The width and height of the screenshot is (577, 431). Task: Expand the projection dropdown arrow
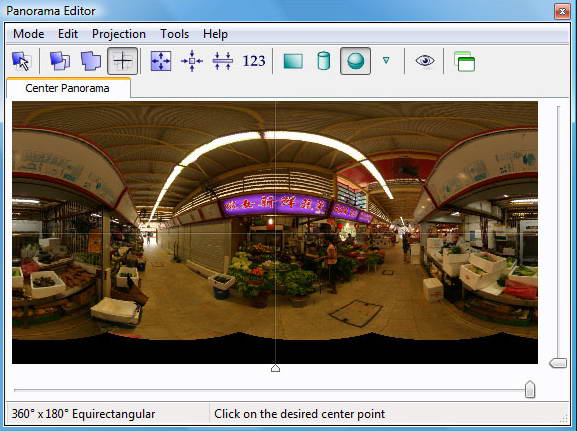pyautogui.click(x=386, y=60)
